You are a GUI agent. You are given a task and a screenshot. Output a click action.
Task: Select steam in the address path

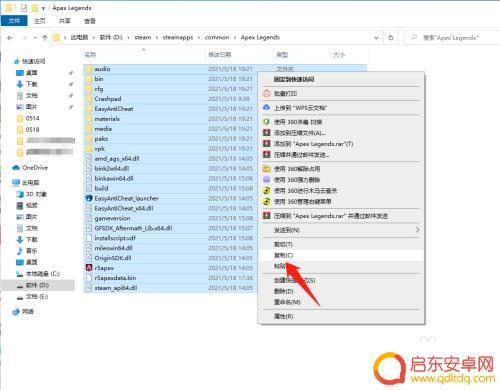(143, 37)
